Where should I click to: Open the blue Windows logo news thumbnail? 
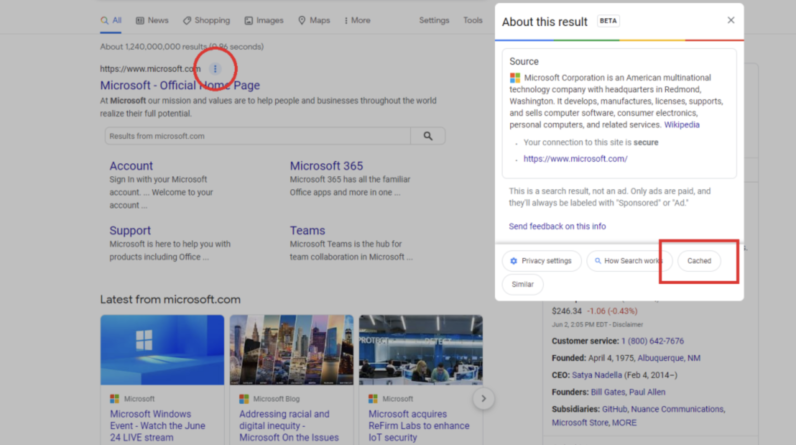click(x=162, y=350)
